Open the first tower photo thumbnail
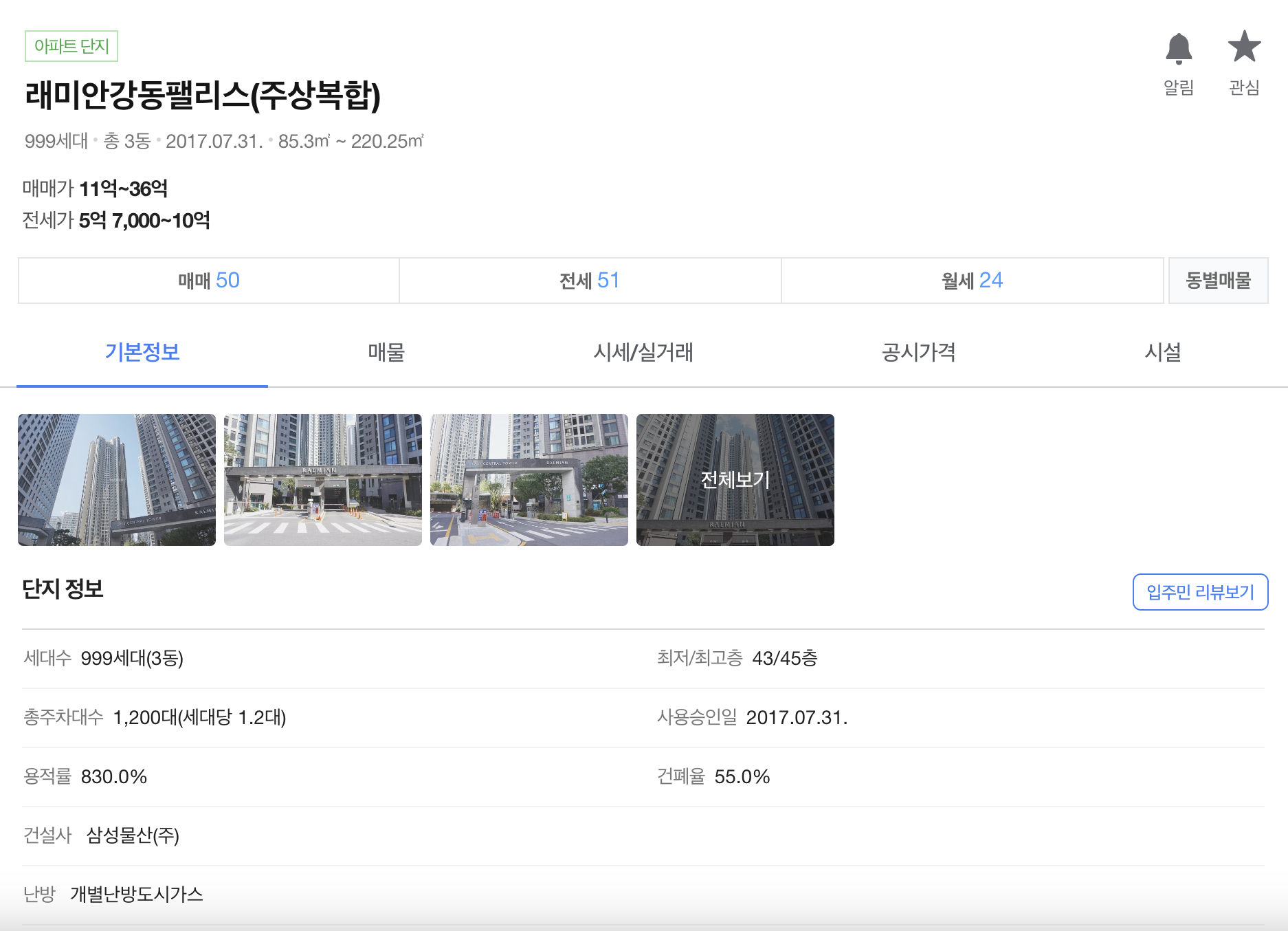Viewport: 1288px width, 931px height. (x=117, y=480)
